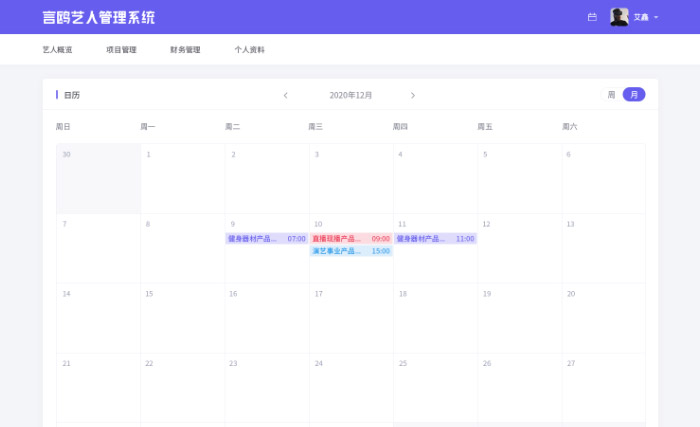Click the calendar icon in the header
Viewport: 700px width, 427px height.
(592, 17)
